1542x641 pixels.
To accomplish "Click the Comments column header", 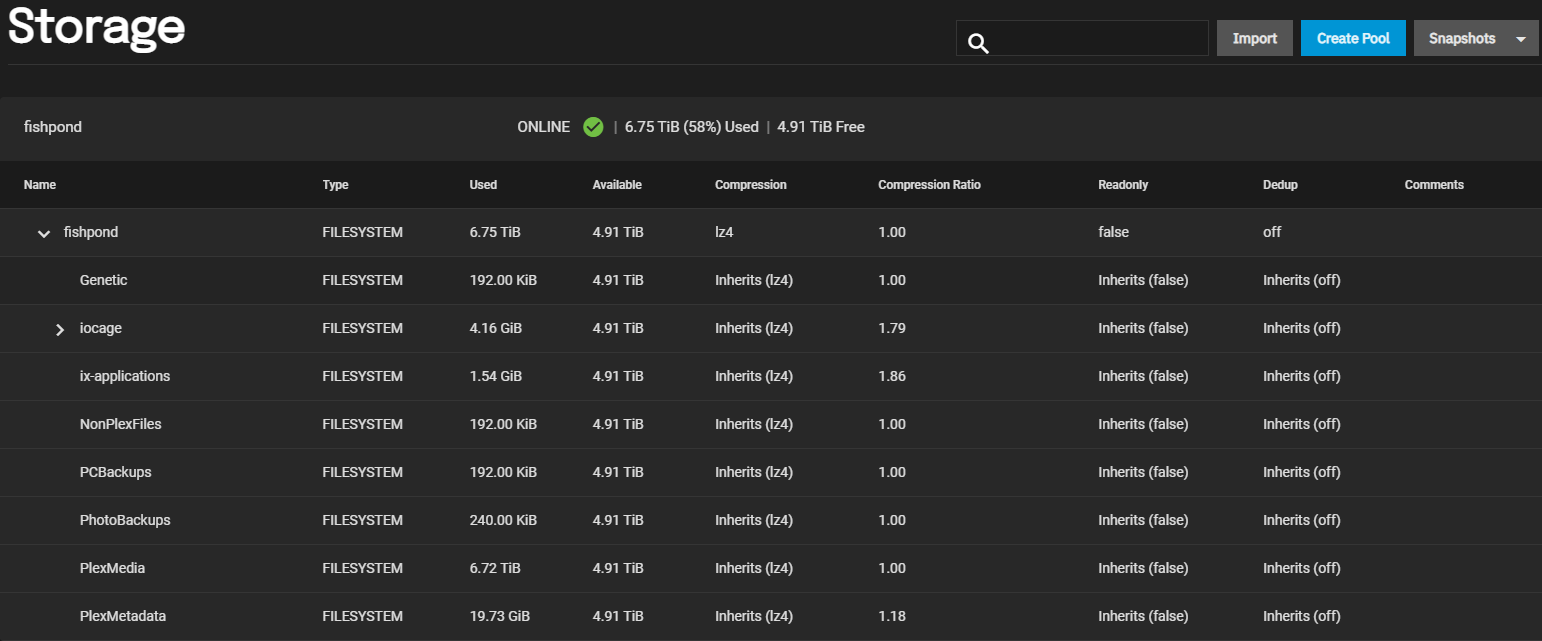I will click(x=1434, y=185).
